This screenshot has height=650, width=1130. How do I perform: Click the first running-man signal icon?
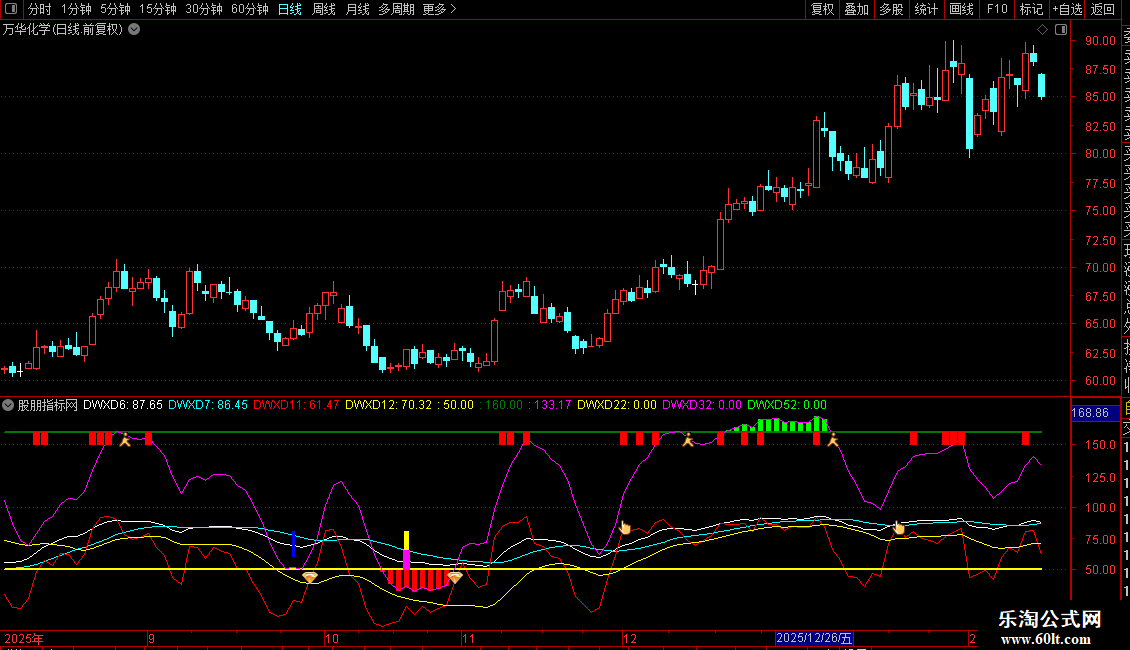click(x=125, y=439)
